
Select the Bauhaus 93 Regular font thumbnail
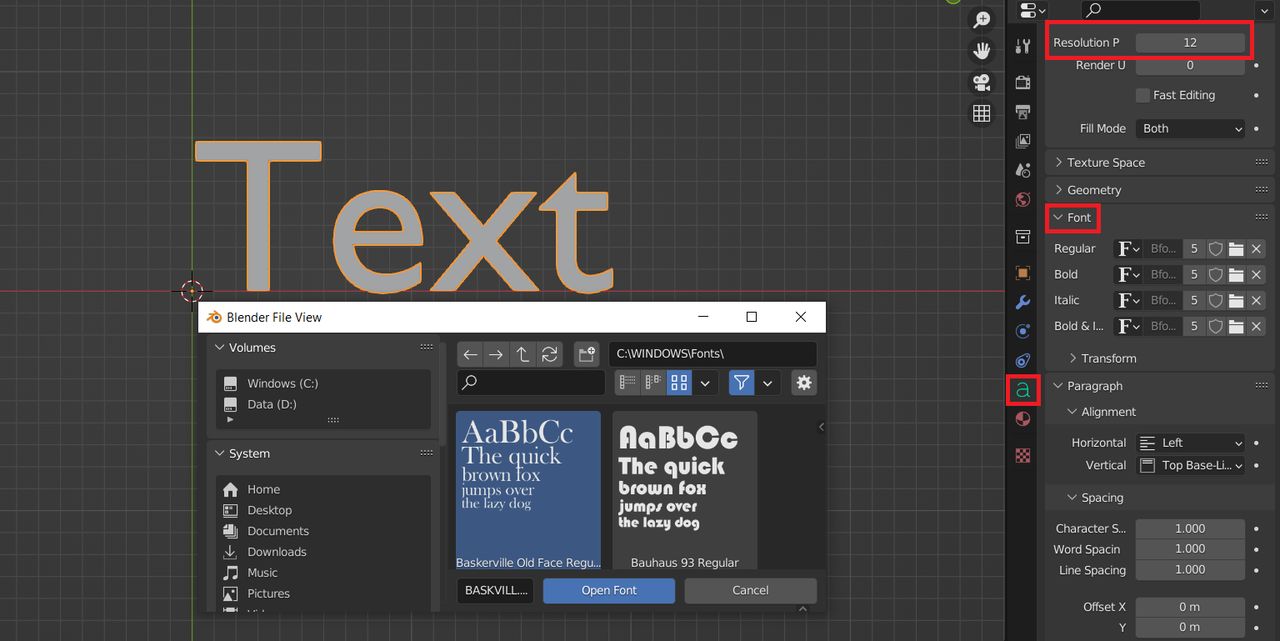coord(684,480)
